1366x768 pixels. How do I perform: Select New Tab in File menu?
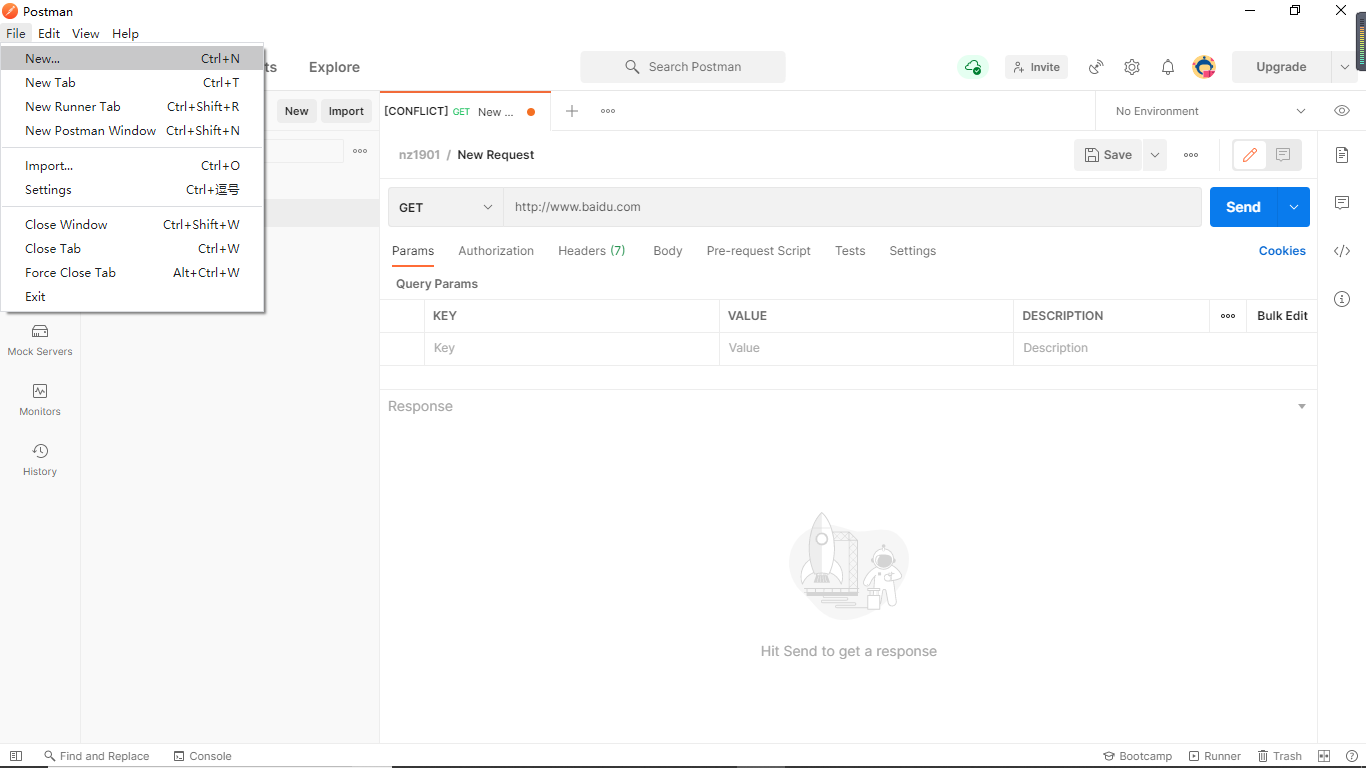[132, 83]
